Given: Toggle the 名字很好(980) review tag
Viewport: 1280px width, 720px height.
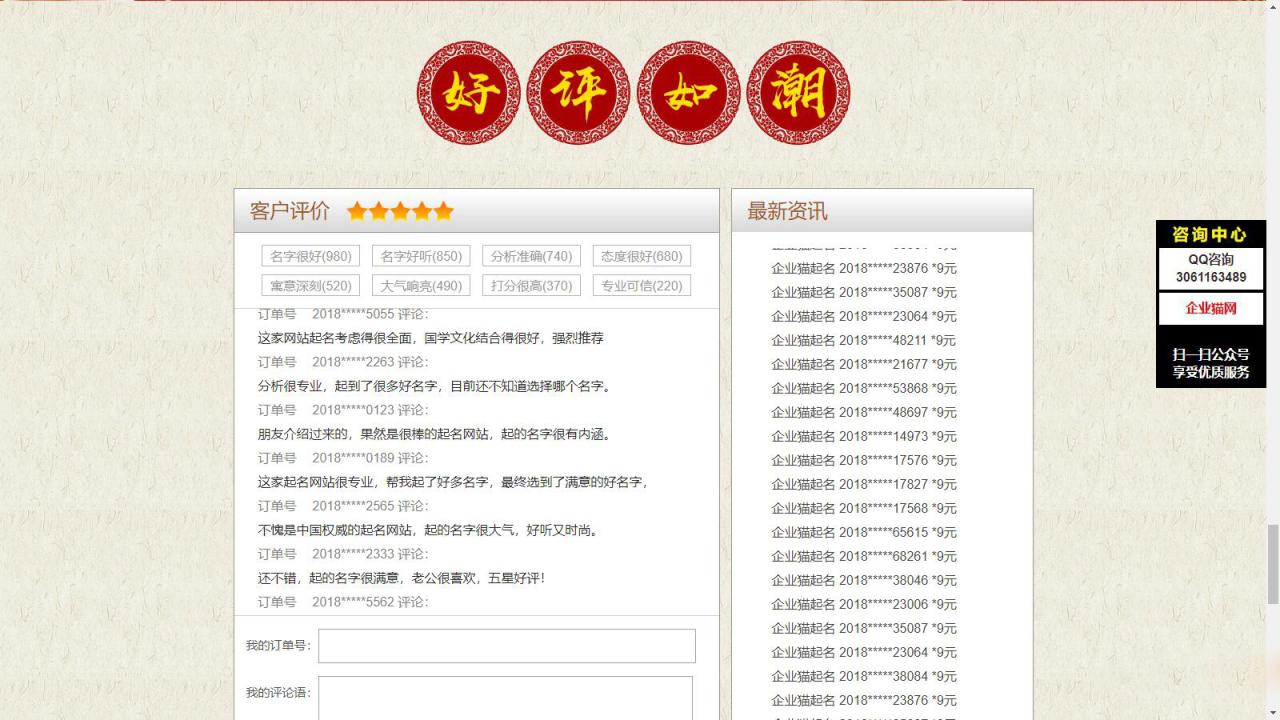Looking at the screenshot, I should click(310, 255).
